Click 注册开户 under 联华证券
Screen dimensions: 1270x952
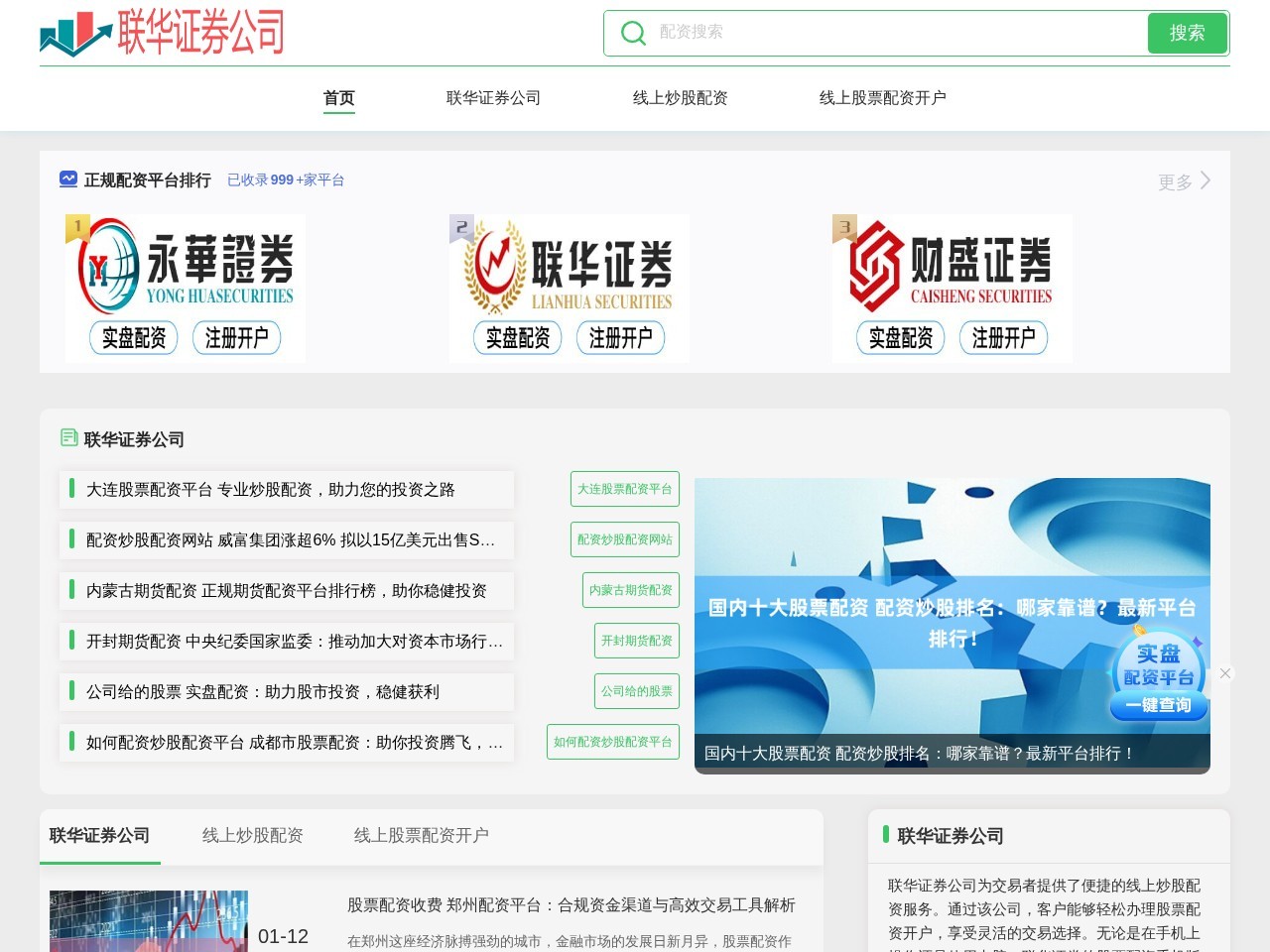pyautogui.click(x=621, y=338)
